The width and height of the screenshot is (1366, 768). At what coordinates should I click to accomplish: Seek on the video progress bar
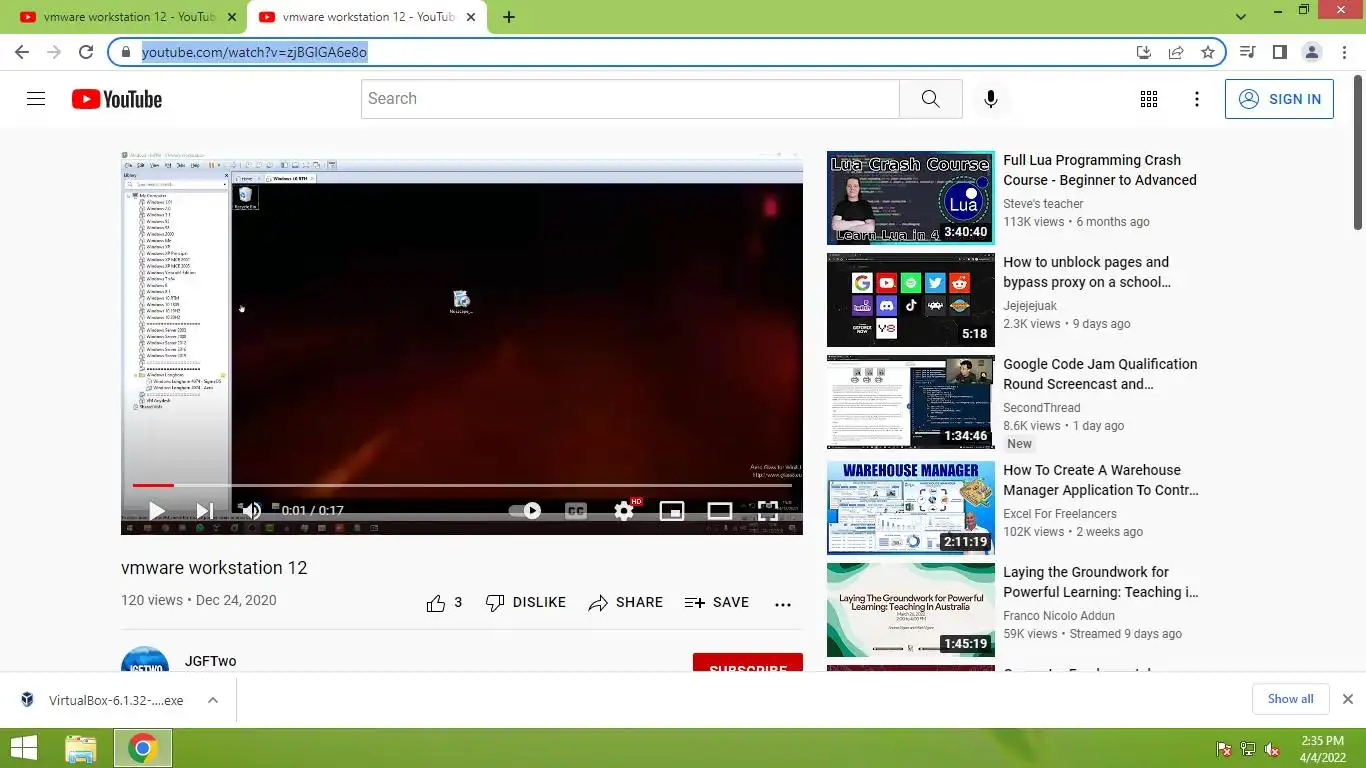(x=462, y=486)
